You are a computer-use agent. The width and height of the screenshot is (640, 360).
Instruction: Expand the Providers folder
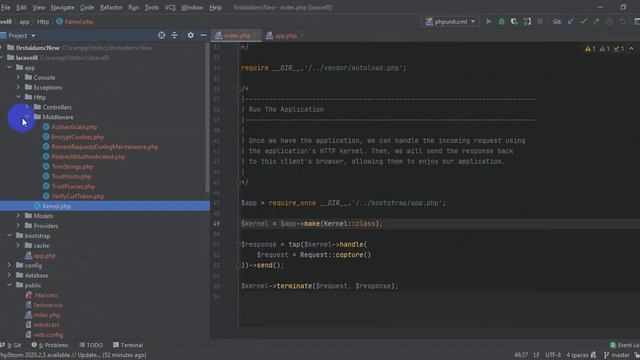pos(18,225)
